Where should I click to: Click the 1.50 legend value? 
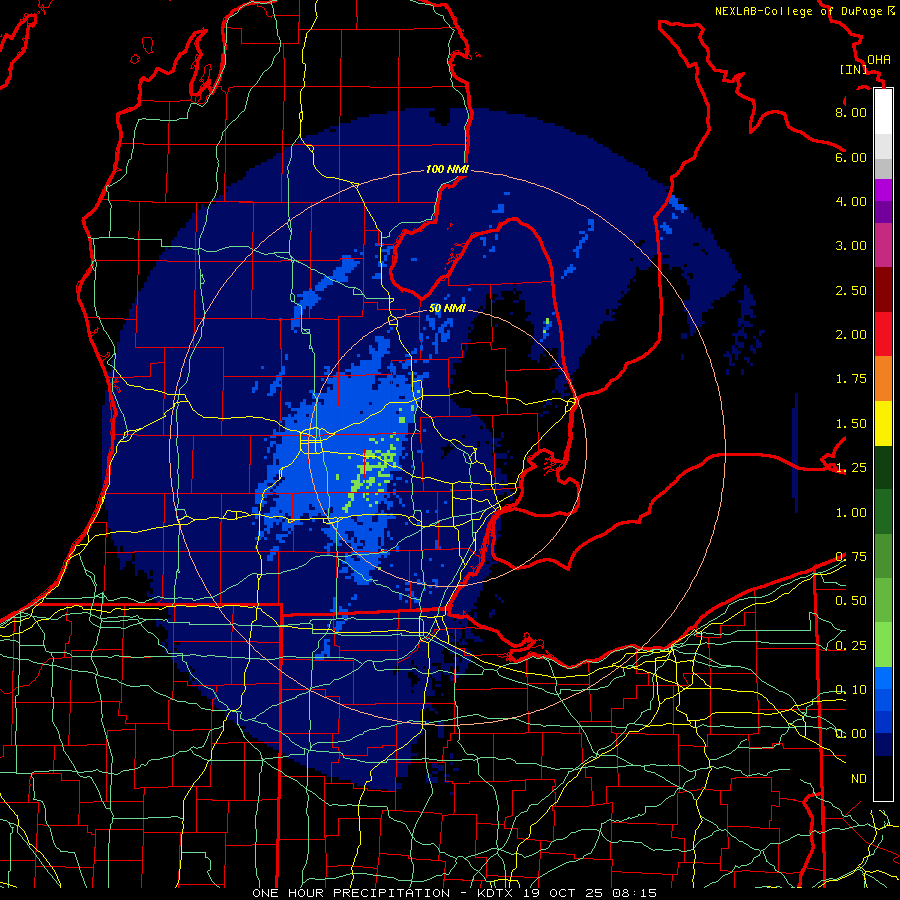coord(851,424)
